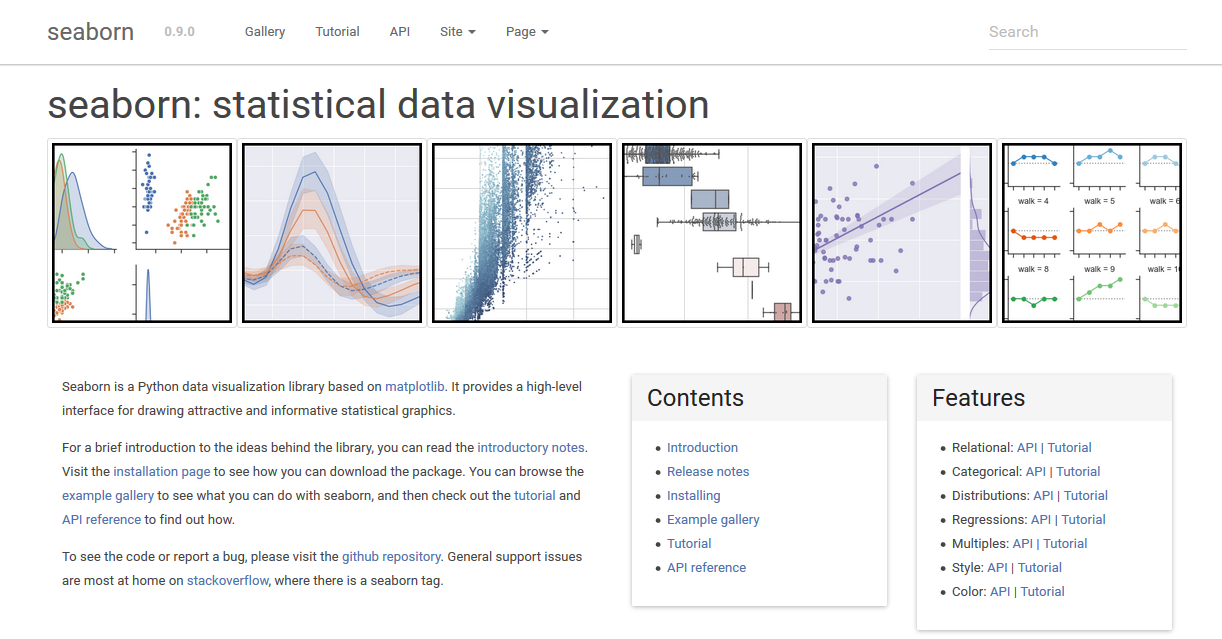Visit the github repository link
Image resolution: width=1222 pixels, height=639 pixels.
coord(391,557)
